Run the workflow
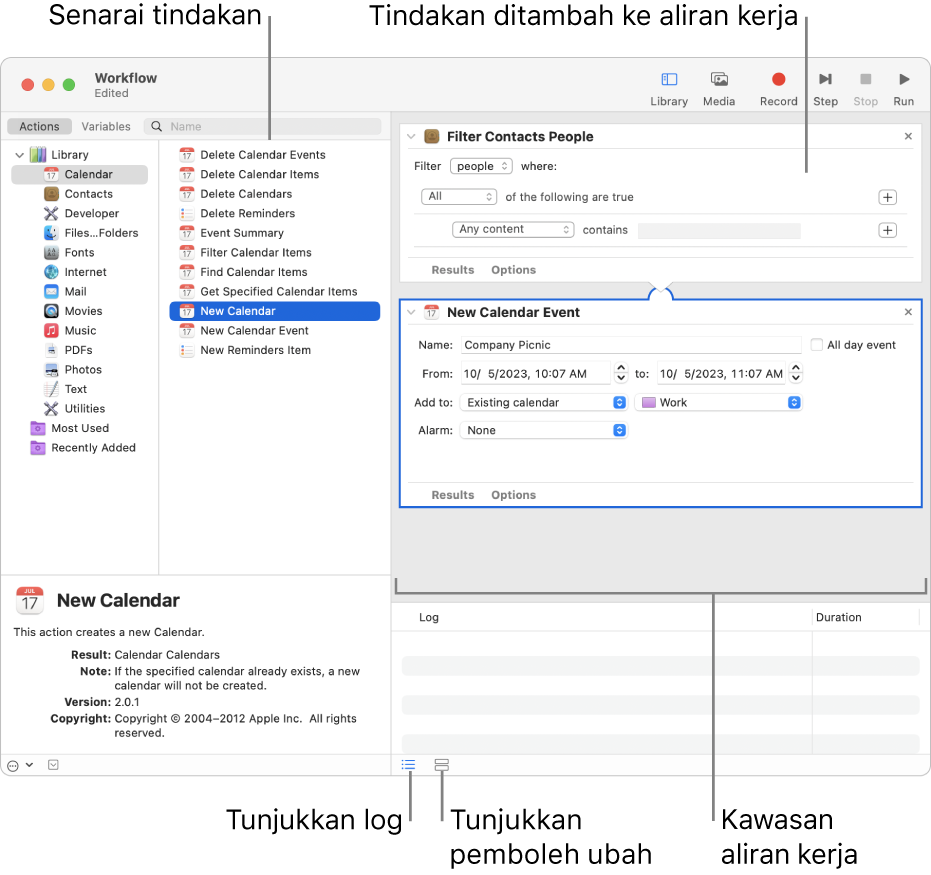Screen dimensions: 931x875 point(903,88)
